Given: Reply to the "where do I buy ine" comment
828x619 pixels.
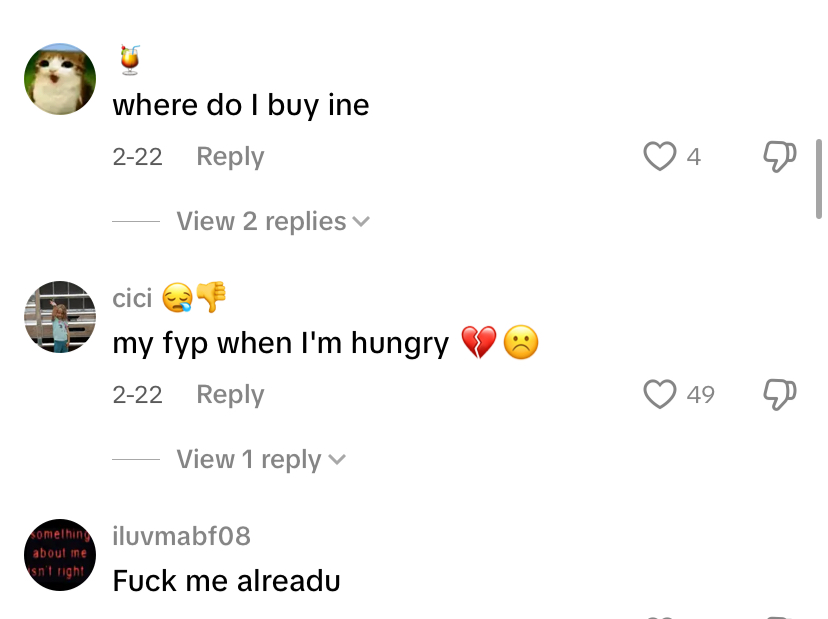Looking at the screenshot, I should point(230,156).
